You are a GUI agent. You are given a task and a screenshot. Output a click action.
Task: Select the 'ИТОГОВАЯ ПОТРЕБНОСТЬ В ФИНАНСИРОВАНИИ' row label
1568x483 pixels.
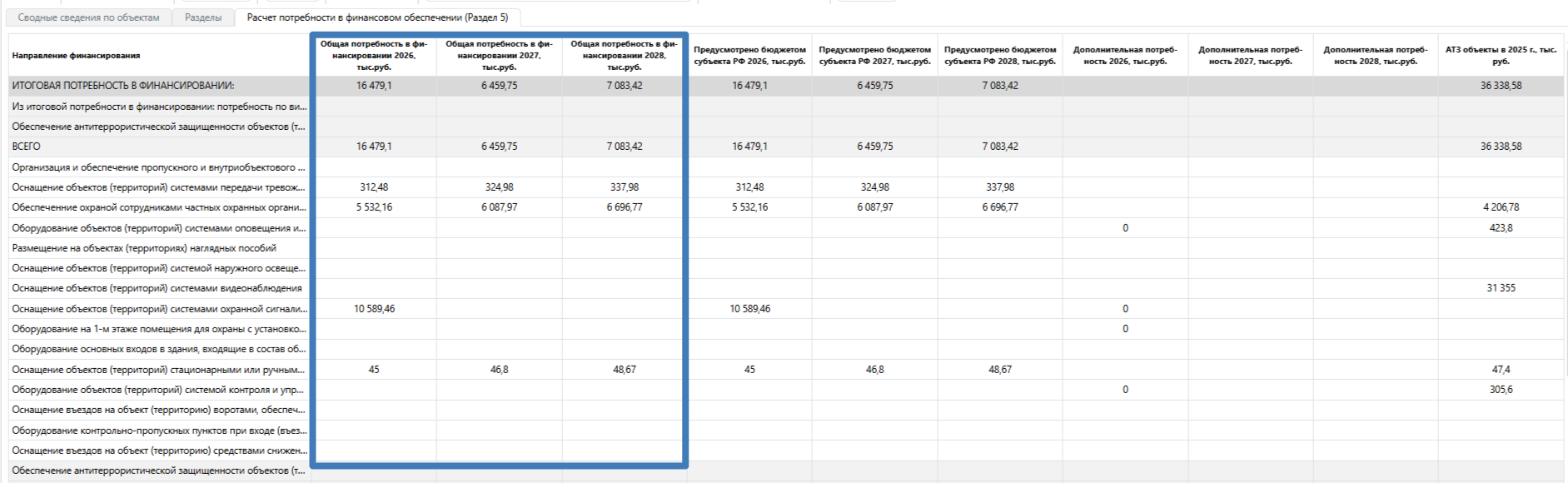123,86
